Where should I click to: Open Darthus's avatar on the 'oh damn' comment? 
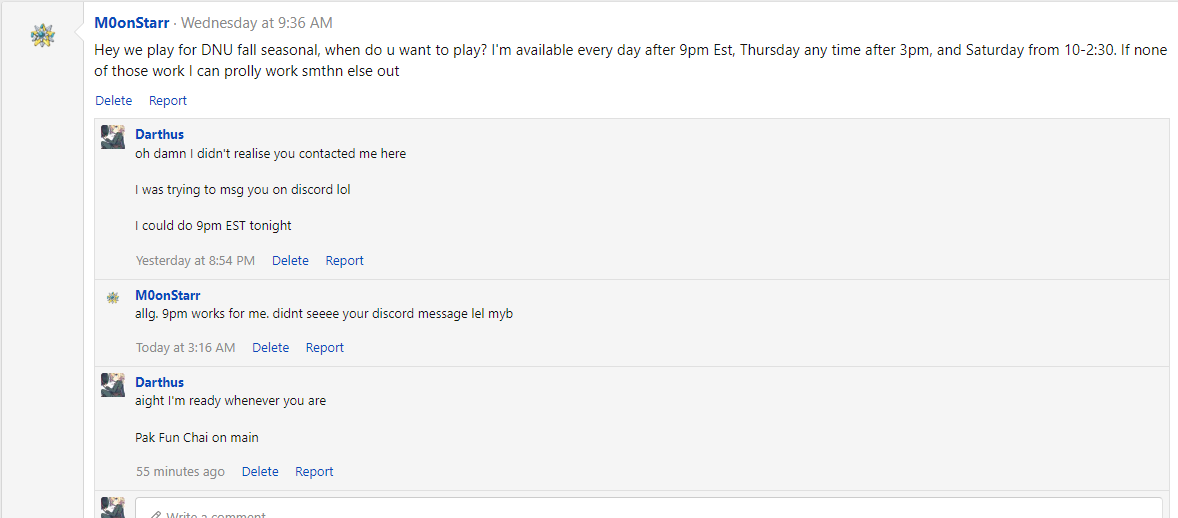(x=113, y=137)
